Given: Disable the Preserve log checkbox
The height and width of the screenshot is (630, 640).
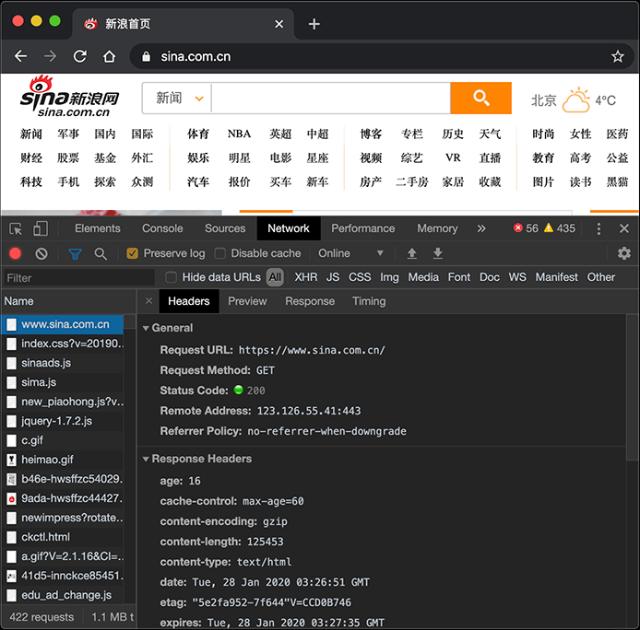Looking at the screenshot, I should click(132, 254).
